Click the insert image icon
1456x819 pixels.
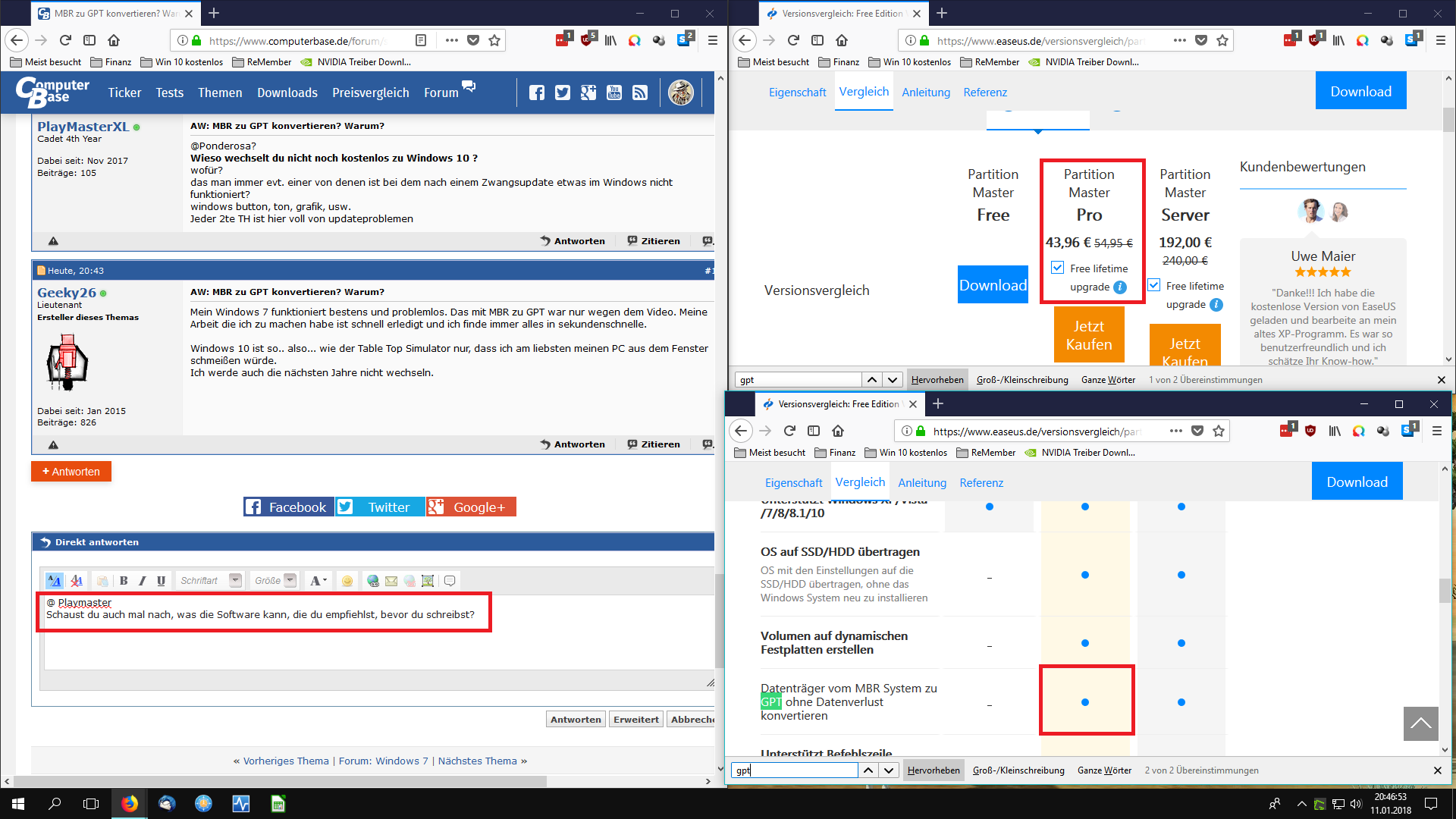(428, 581)
